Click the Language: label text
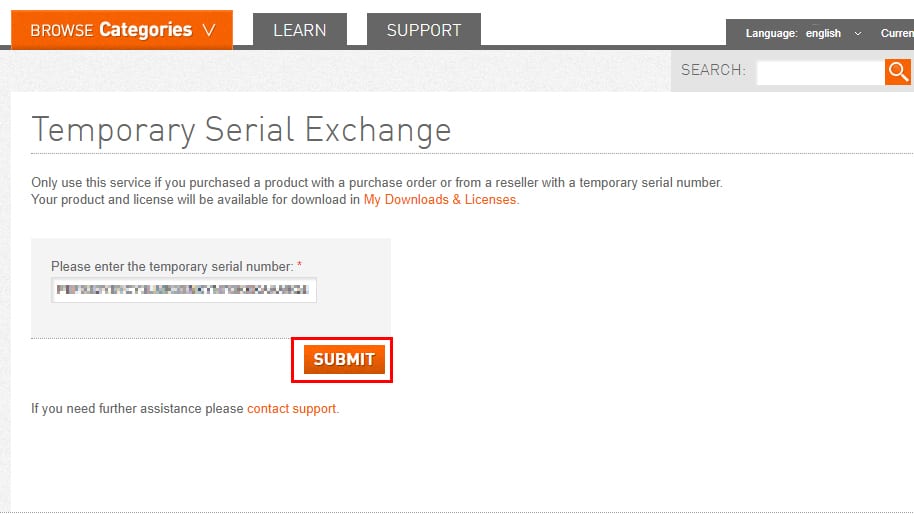This screenshot has width=914, height=514. tap(771, 33)
